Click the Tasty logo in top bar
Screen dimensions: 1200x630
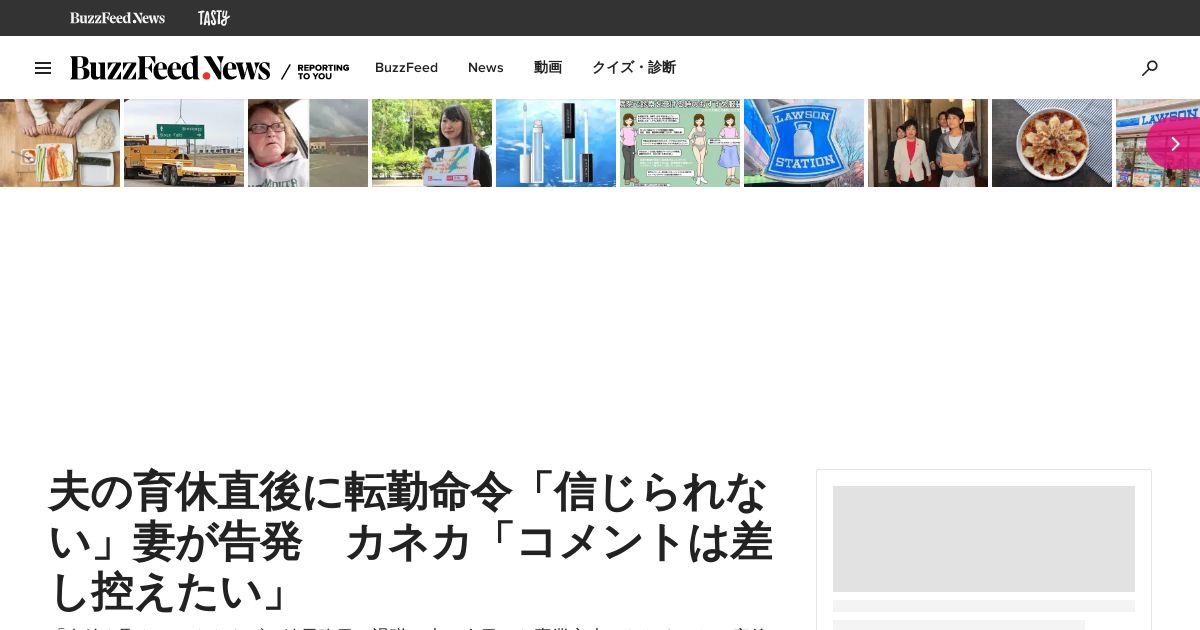pos(214,18)
